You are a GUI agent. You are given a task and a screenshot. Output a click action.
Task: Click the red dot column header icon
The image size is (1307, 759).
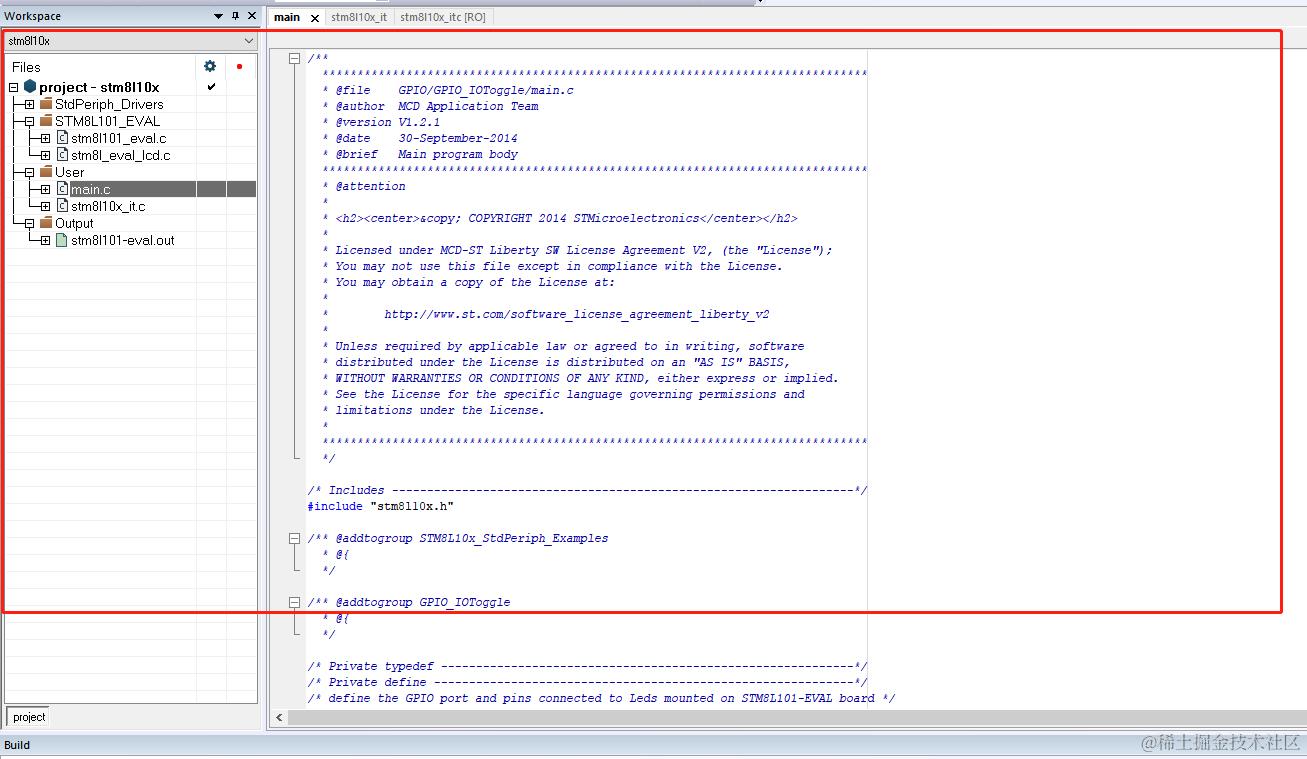[239, 67]
